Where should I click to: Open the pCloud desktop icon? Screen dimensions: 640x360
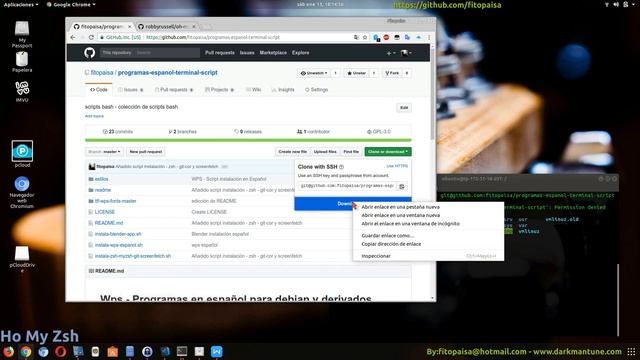point(22,153)
